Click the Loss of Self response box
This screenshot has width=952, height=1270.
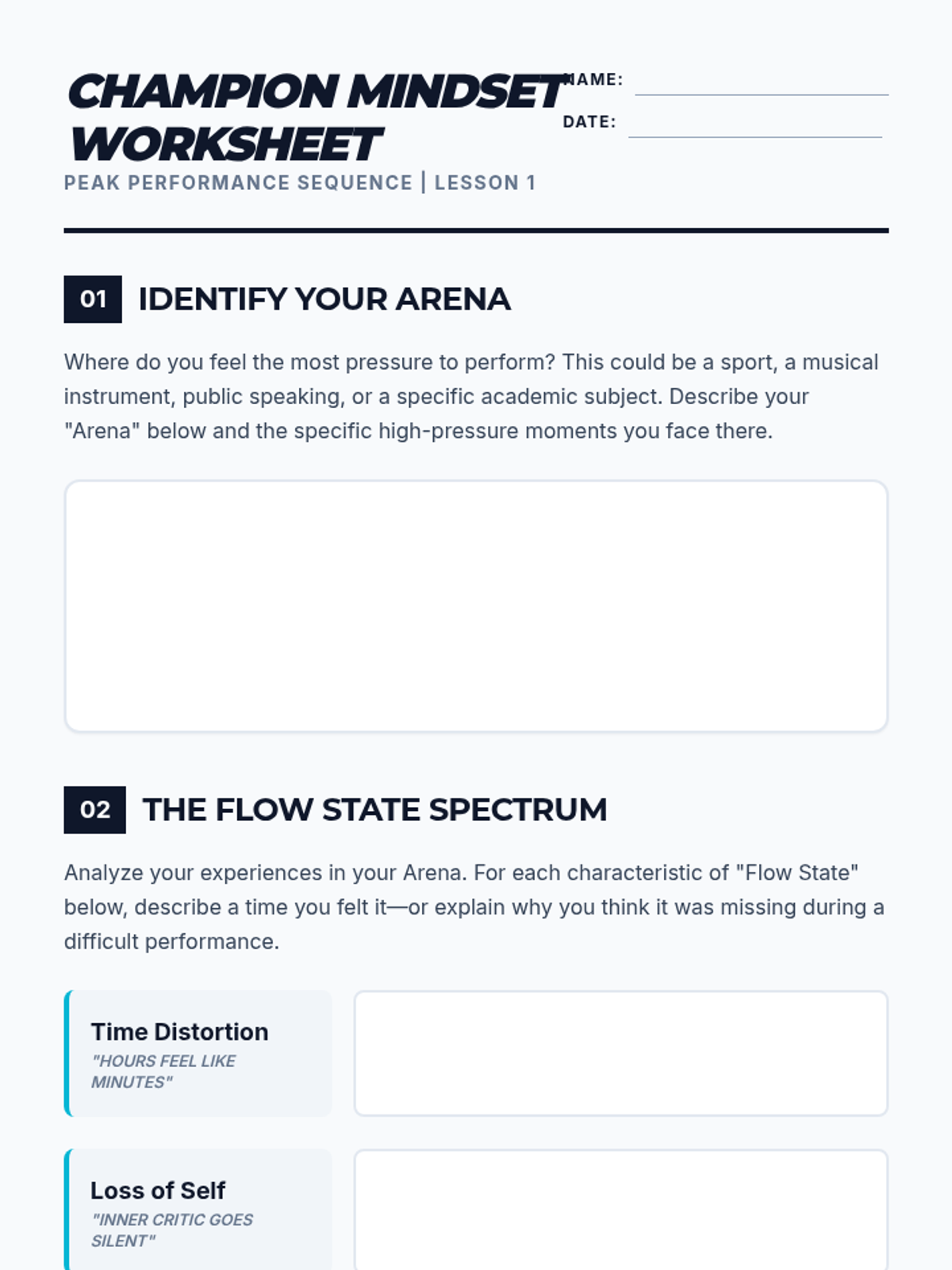[x=620, y=1210]
